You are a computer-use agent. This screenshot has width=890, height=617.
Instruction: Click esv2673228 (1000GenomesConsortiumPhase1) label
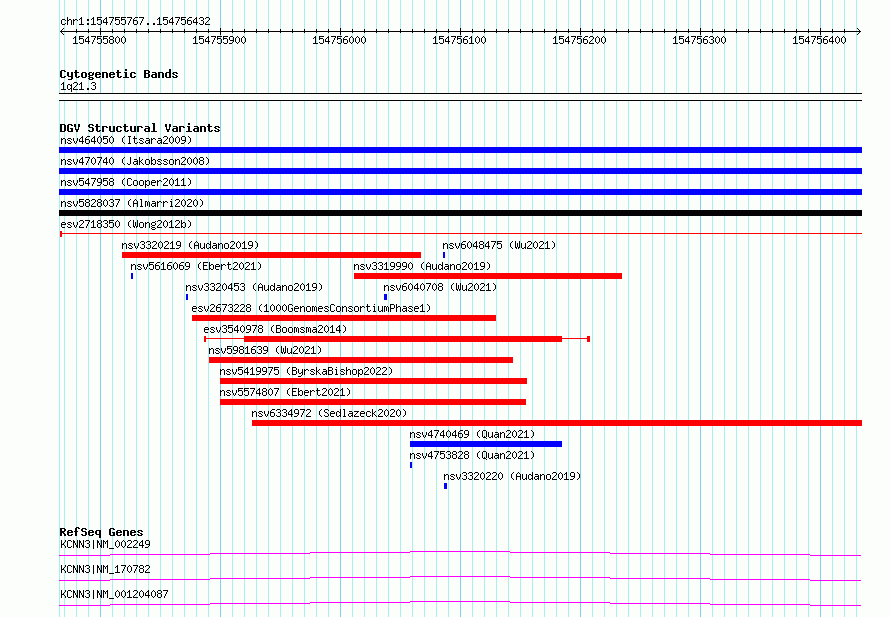coord(311,308)
